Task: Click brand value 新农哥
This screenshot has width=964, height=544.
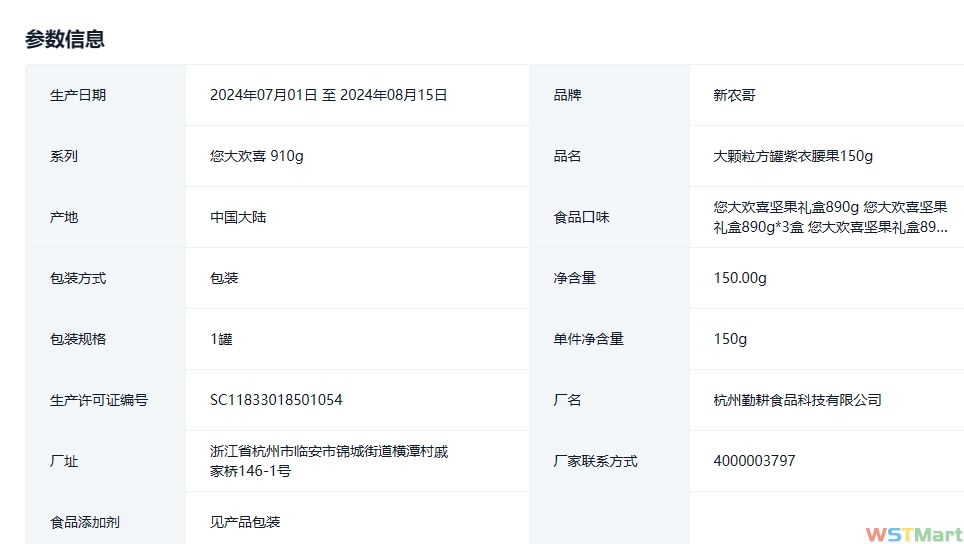Action: (x=734, y=95)
